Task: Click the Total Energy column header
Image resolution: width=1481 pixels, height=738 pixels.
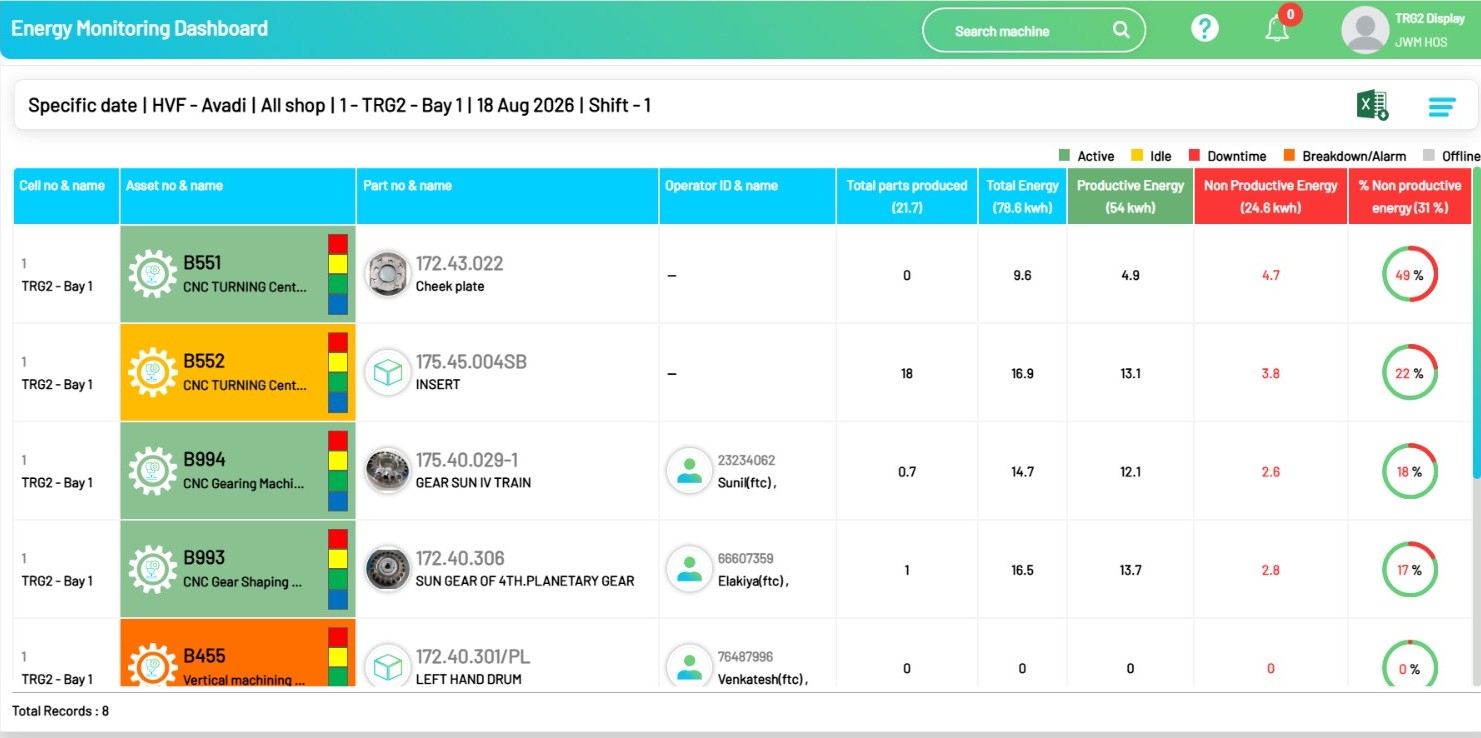Action: (1022, 196)
